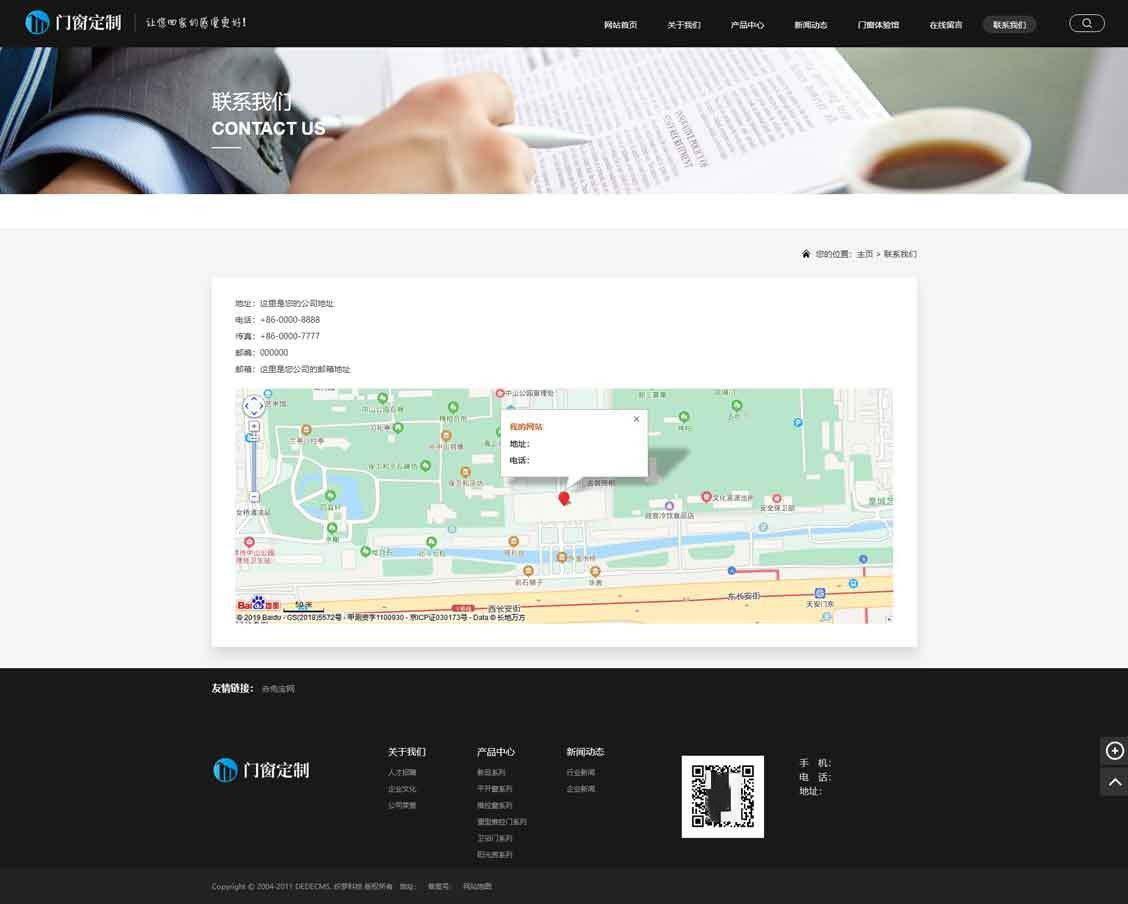The width and height of the screenshot is (1128, 904).
Task: Go to 关于我们 in top navigation
Action: pos(684,25)
